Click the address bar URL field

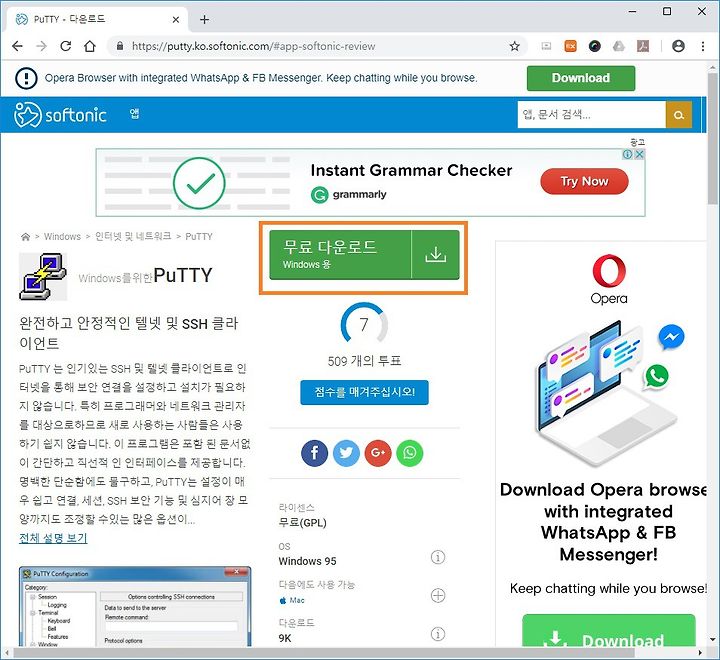point(317,46)
